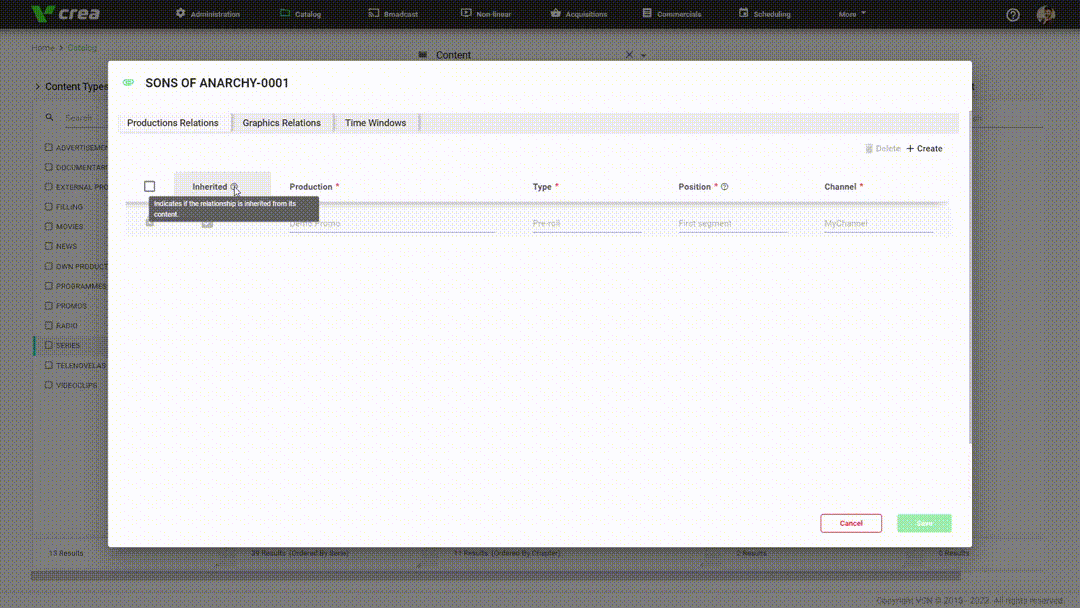Open the Channel field showing MyChannel
1080x608 pixels.
pyautogui.click(x=879, y=224)
